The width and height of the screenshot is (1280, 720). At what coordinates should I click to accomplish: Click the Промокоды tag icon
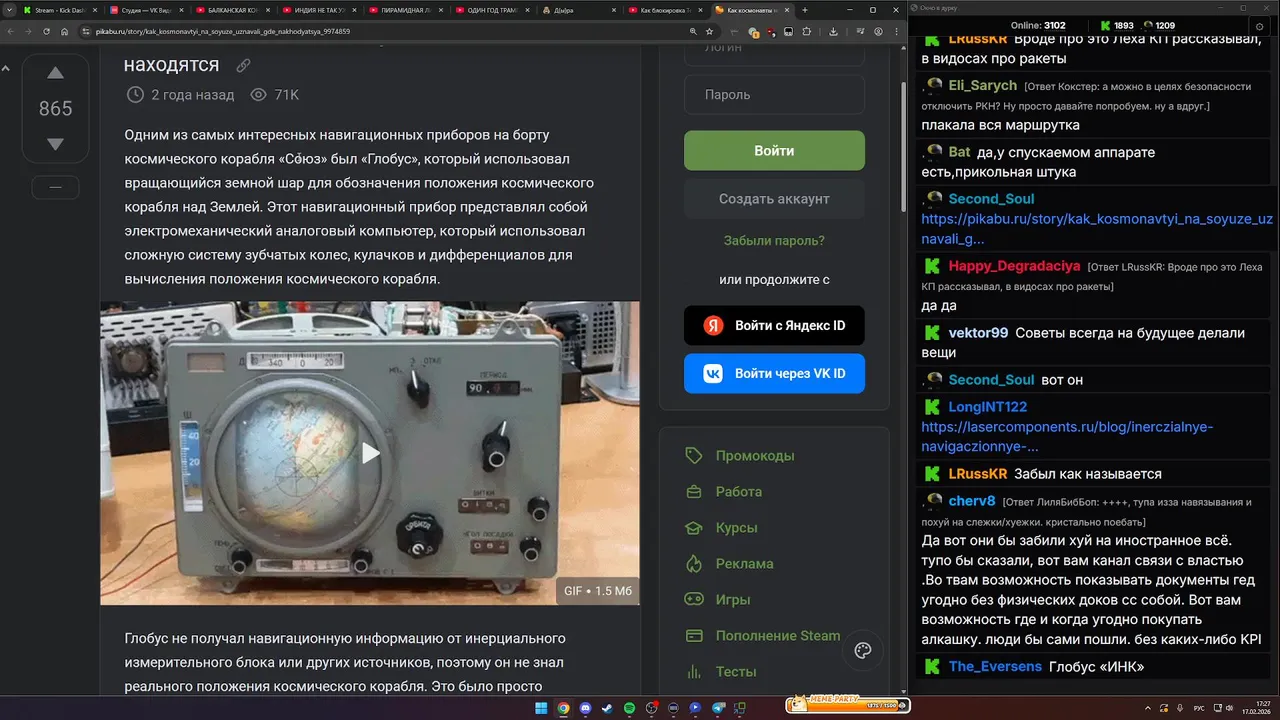pos(694,456)
